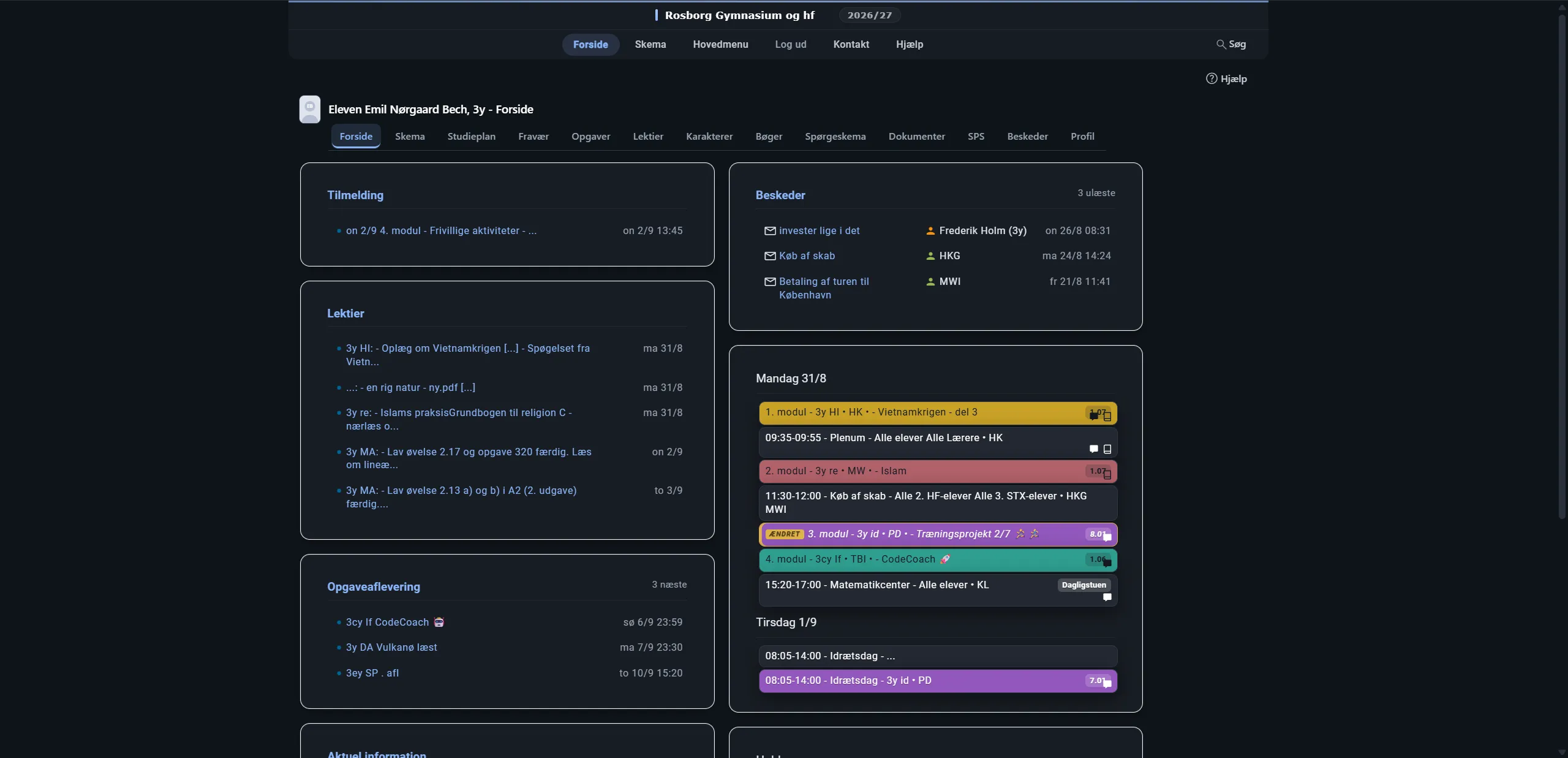The width and height of the screenshot is (1568, 758).
Task: Click the circled question mark Hjælp icon
Action: tap(1211, 78)
